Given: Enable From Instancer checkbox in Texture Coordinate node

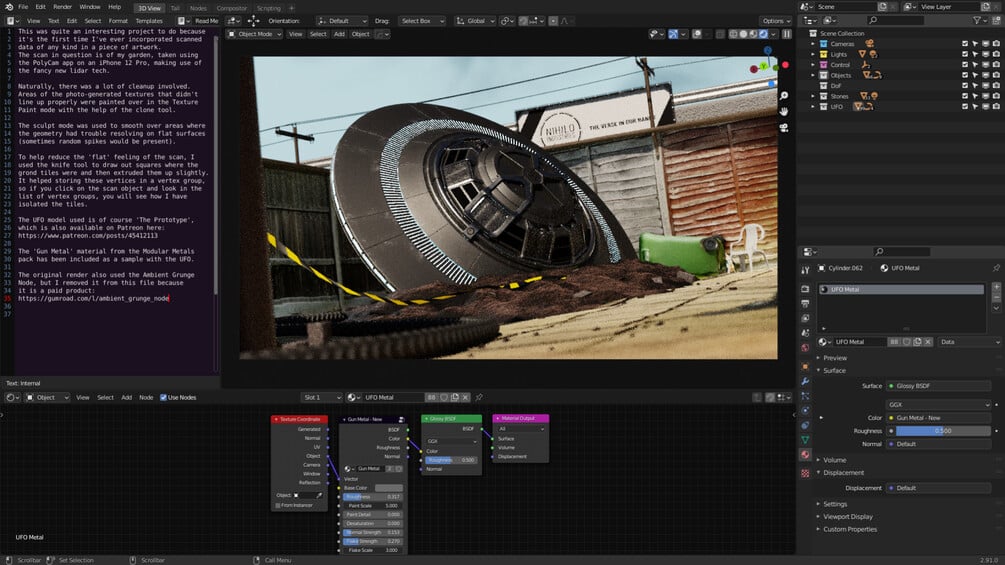Looking at the screenshot, I should point(278,505).
